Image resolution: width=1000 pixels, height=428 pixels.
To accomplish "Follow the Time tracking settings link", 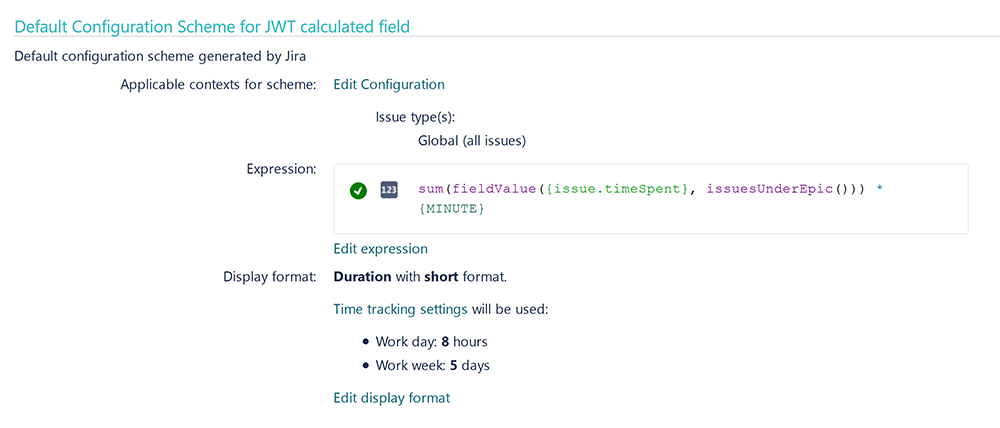I will pos(402,310).
